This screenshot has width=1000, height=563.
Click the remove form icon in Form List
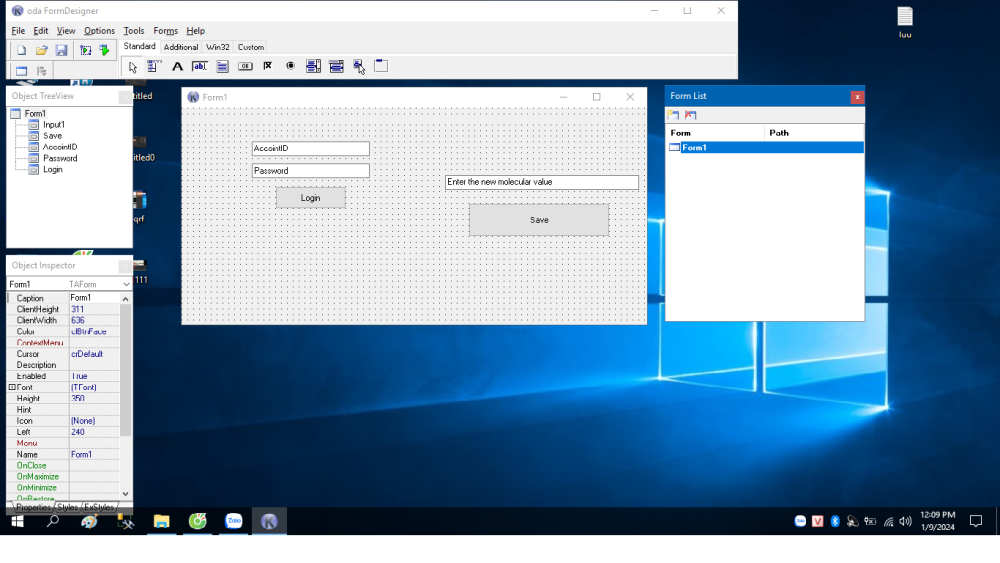pos(690,115)
